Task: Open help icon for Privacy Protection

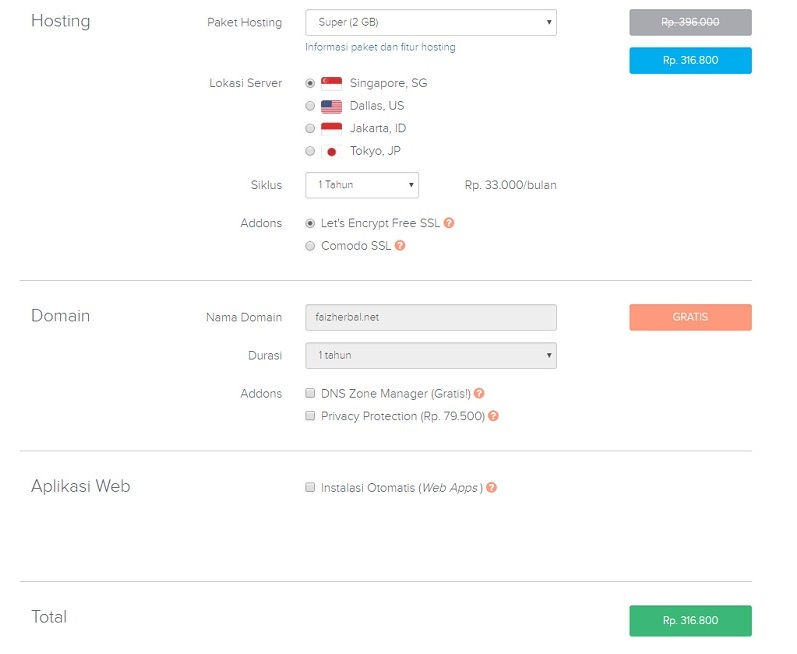Action: tap(493, 416)
